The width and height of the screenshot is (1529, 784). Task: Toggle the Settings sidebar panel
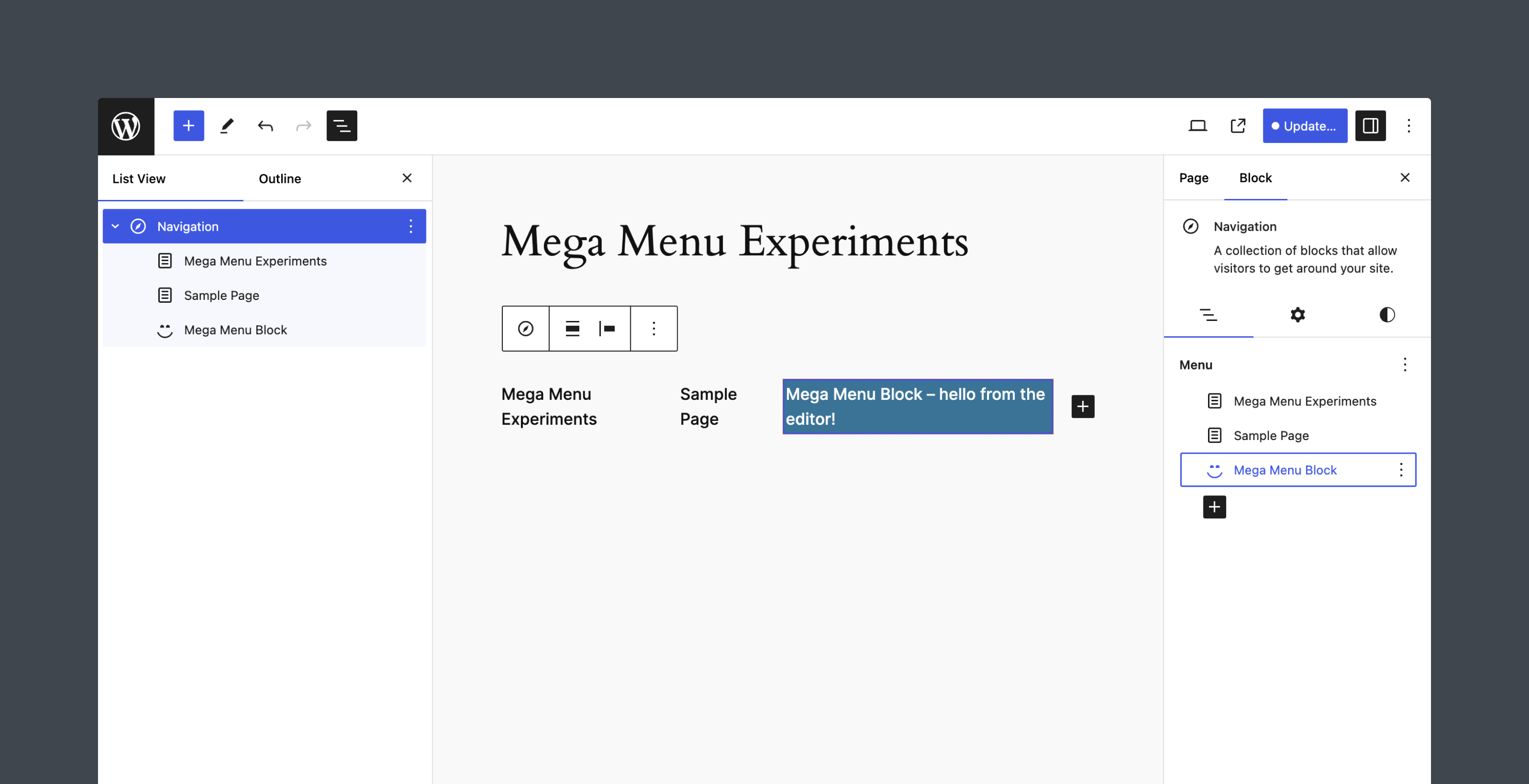tap(1371, 125)
